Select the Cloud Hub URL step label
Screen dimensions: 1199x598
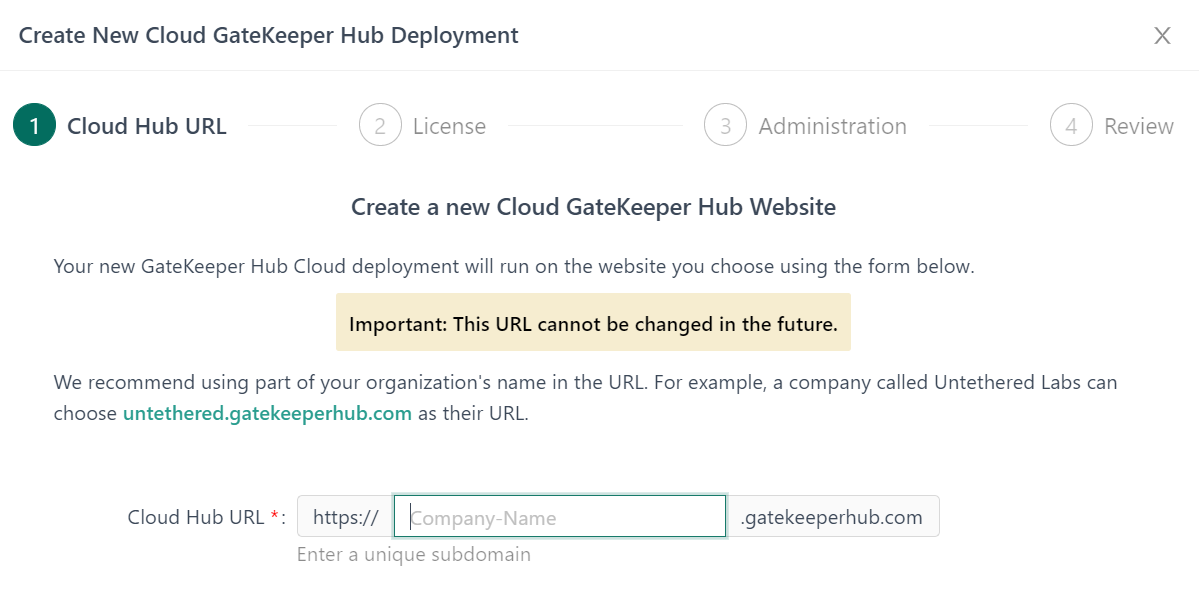tap(147, 126)
